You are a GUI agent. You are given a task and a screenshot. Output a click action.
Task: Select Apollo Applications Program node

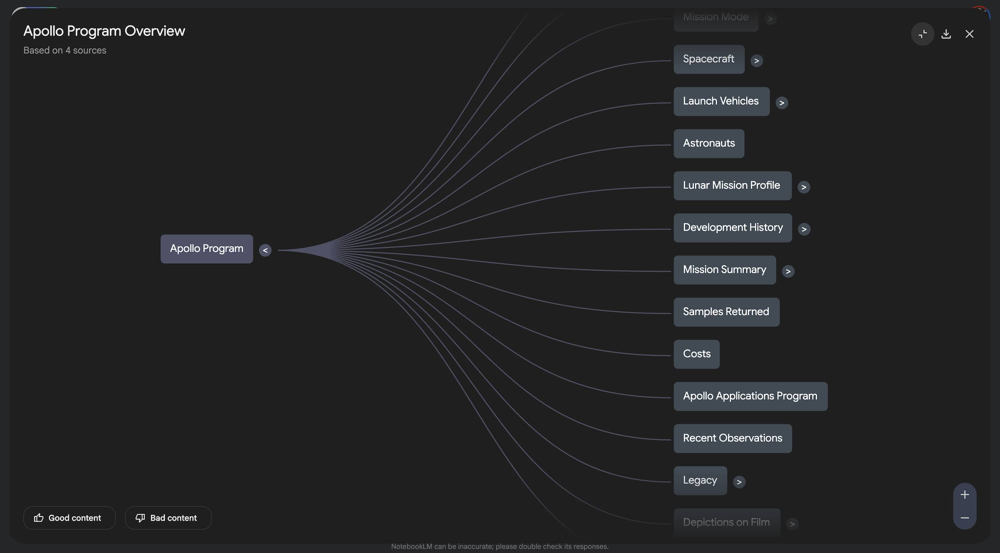749,396
